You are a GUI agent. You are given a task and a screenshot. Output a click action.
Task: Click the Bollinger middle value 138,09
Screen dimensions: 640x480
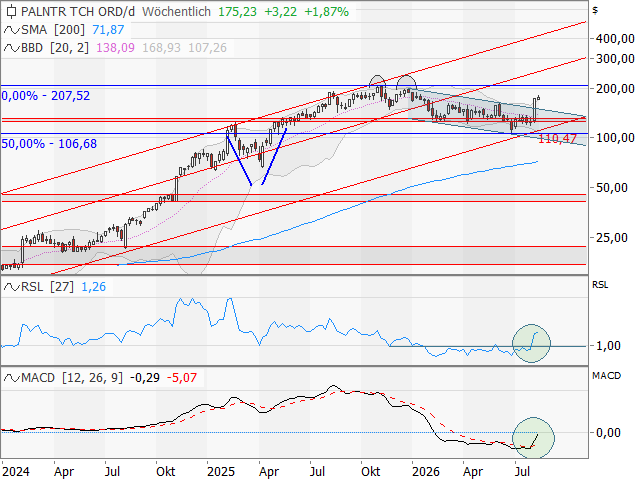[115, 48]
